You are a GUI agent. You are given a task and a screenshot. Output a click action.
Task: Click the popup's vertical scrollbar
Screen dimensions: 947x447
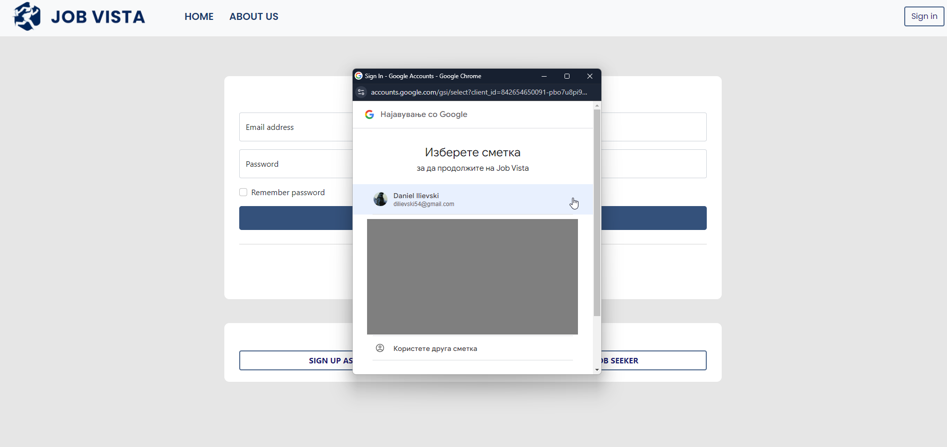[597, 210]
